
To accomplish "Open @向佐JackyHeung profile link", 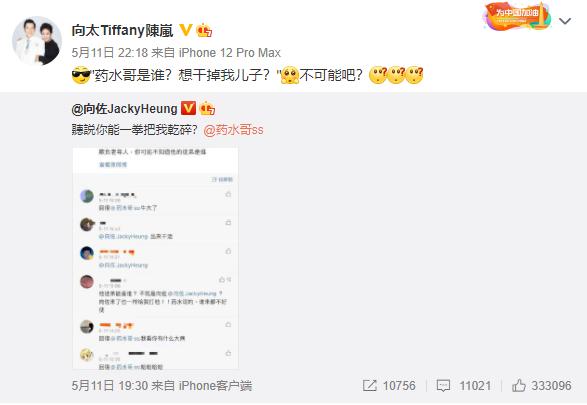I will pyautogui.click(x=124, y=109).
